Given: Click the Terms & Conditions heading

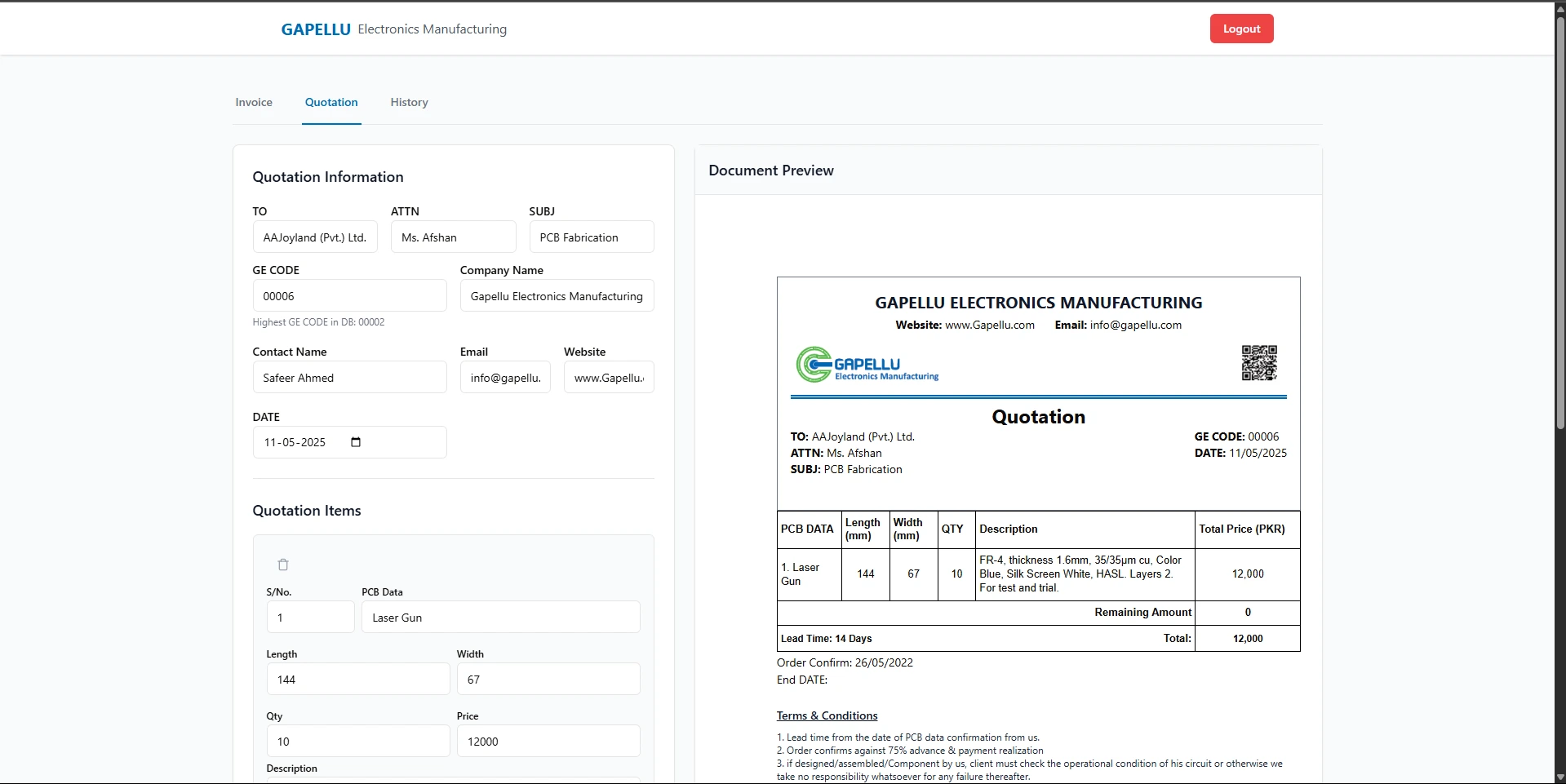Looking at the screenshot, I should (827, 715).
